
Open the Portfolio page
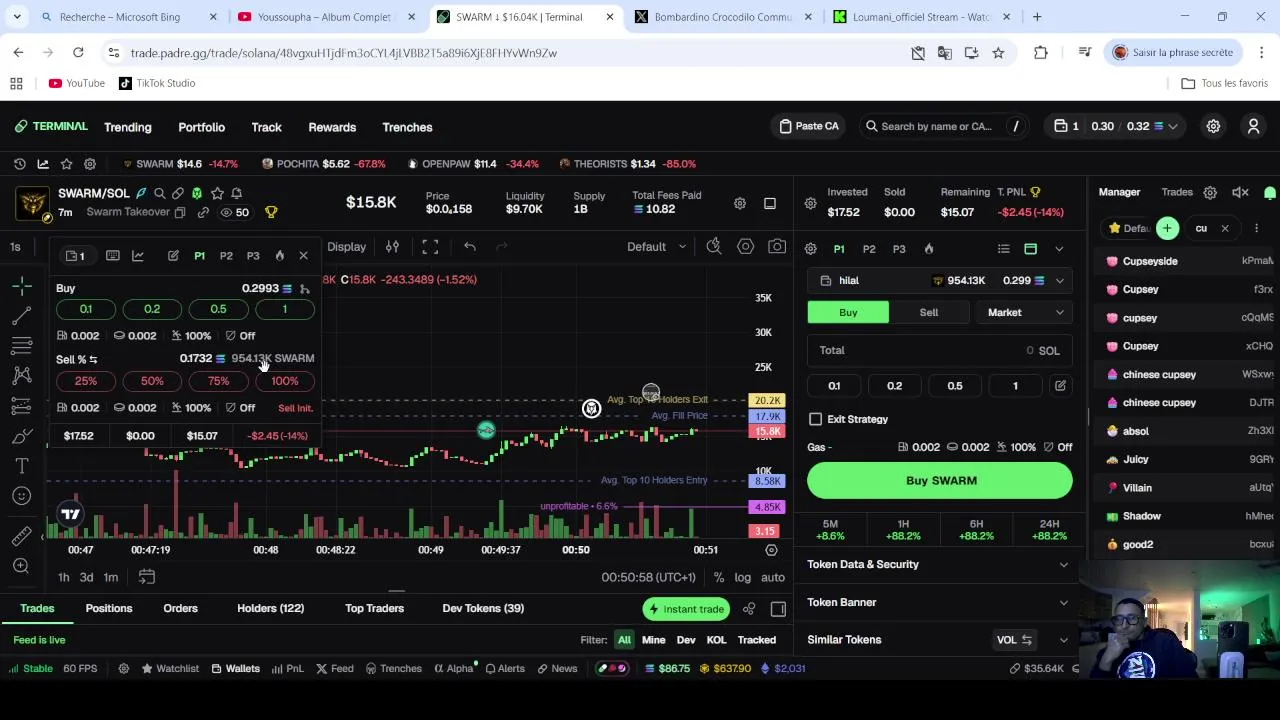pos(201,127)
